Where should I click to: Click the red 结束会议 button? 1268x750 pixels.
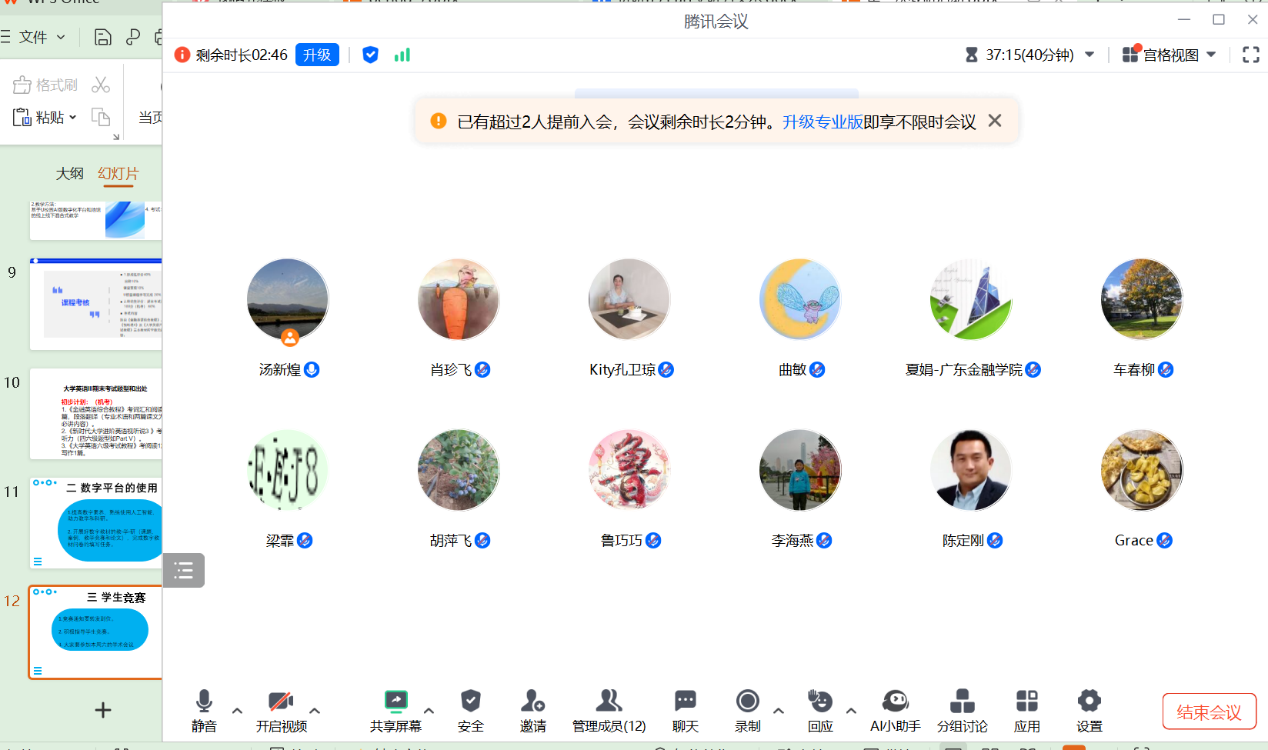1208,712
